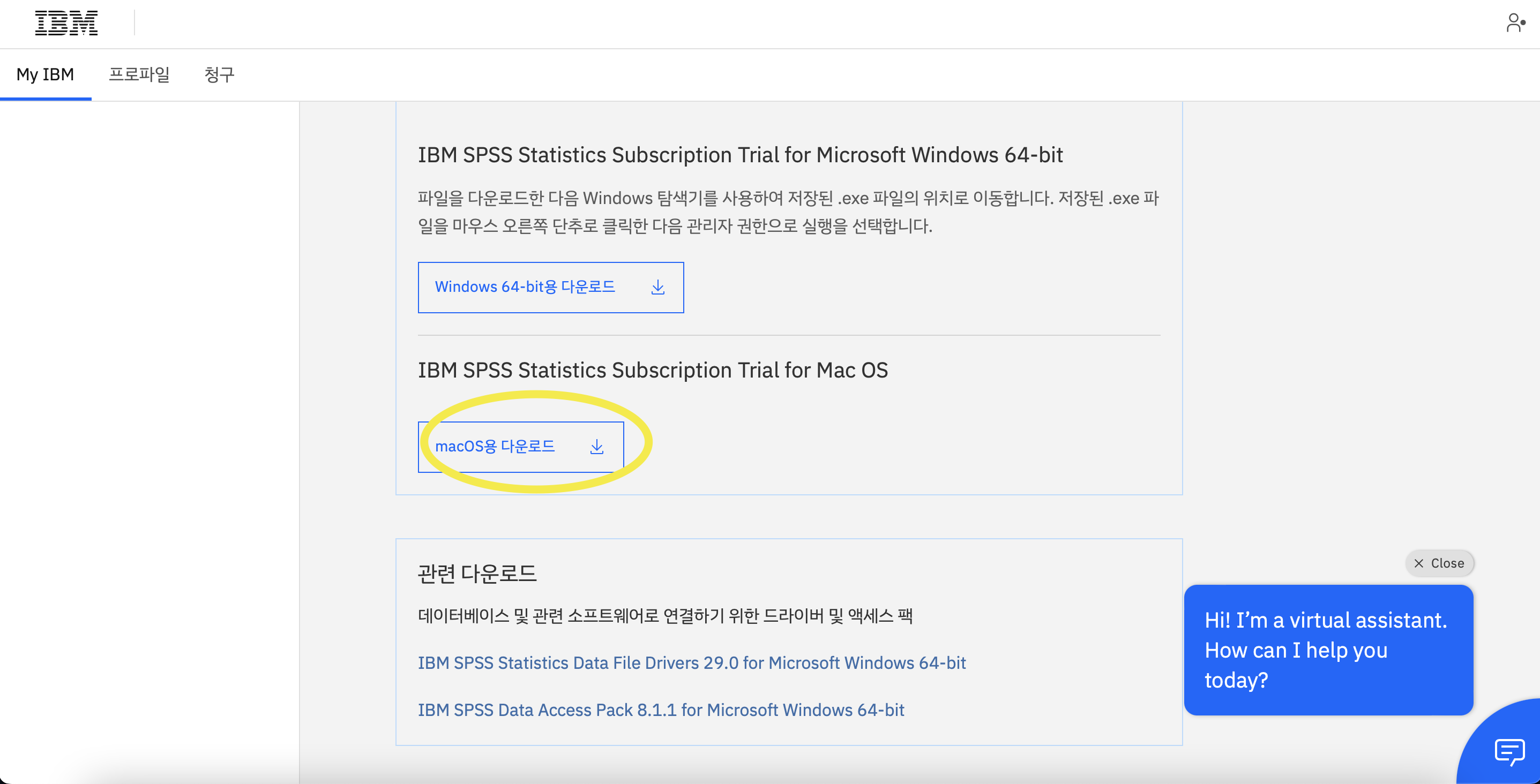Open the 청구 tab
The image size is (1540, 784).
pos(219,74)
